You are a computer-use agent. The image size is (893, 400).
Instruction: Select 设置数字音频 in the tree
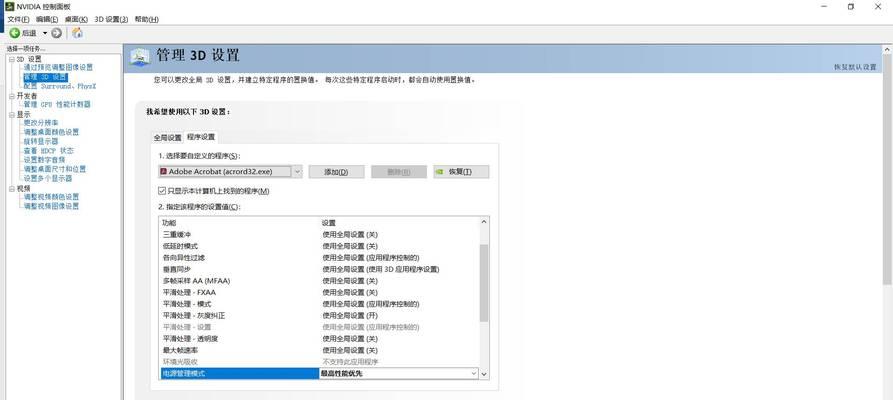[44, 160]
